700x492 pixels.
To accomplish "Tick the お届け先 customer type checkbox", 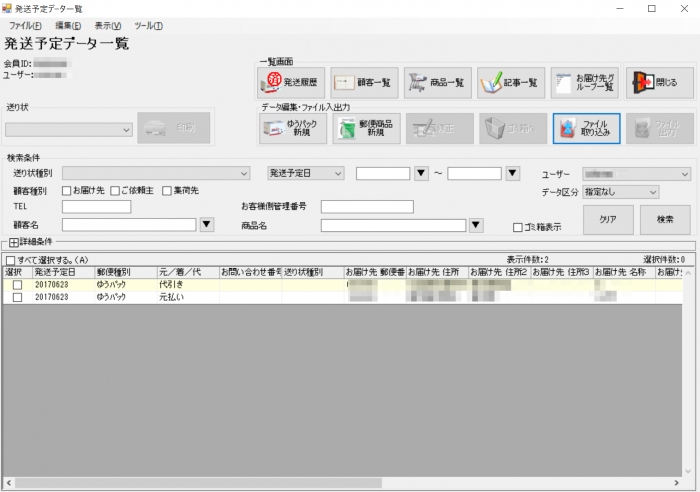I will coord(67,191).
